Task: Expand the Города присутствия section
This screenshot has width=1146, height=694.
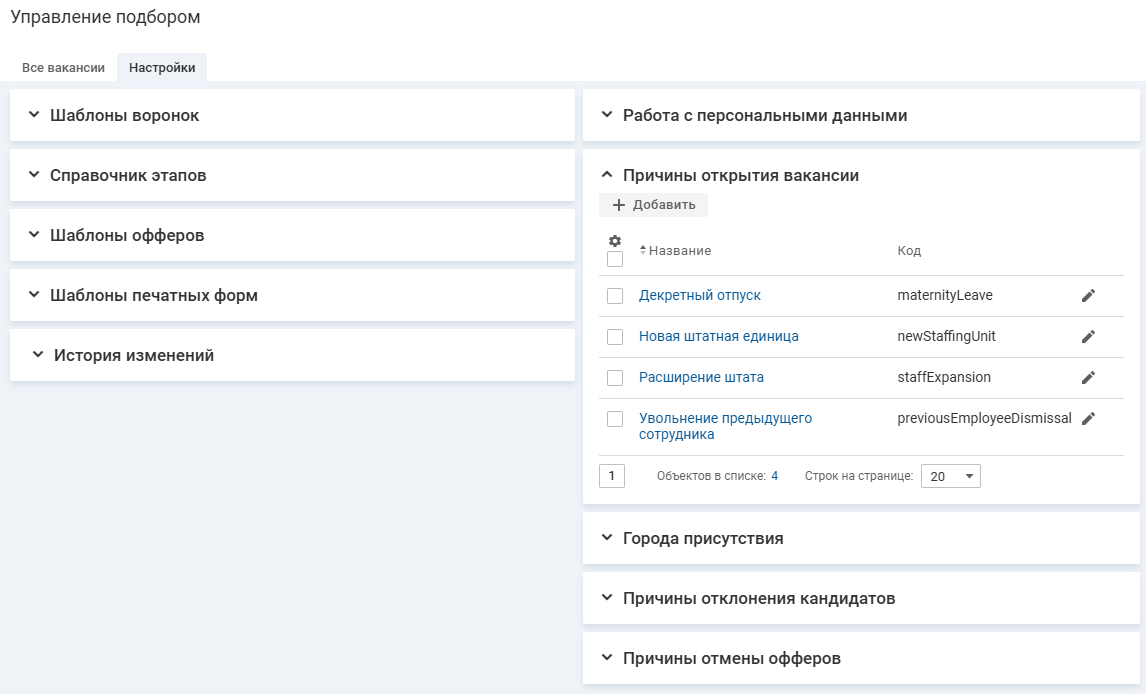Action: coord(606,538)
